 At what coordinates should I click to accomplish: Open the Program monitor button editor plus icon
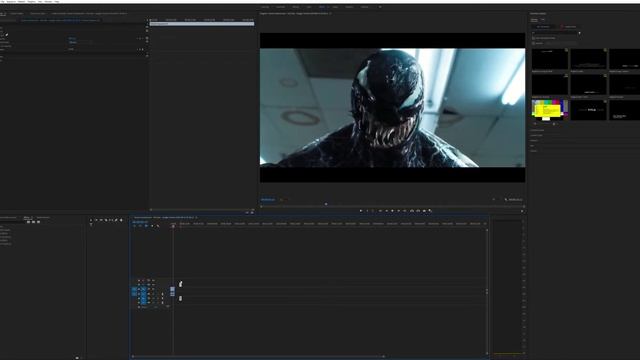[522, 211]
